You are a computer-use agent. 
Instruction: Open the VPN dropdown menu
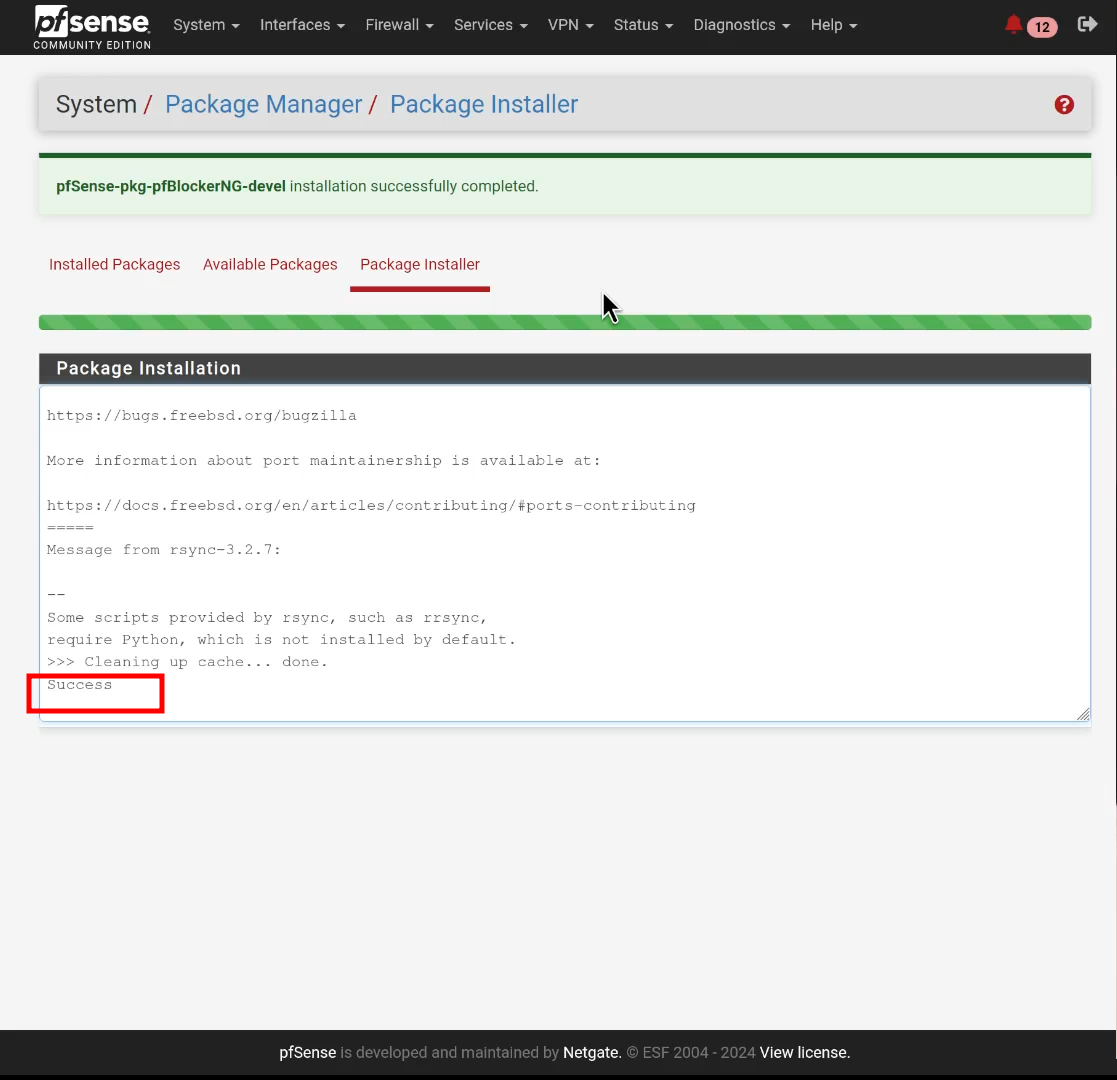tap(571, 25)
